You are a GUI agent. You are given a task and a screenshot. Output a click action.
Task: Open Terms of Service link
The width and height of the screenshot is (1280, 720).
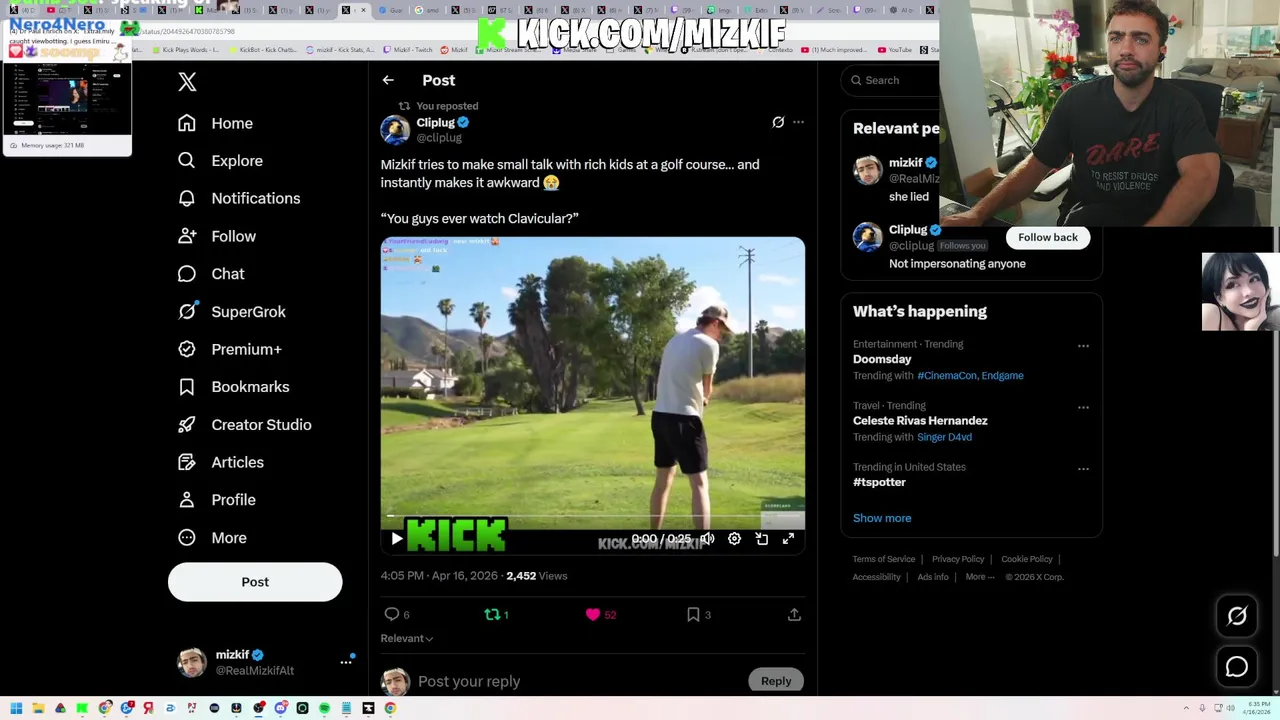pyautogui.click(x=884, y=559)
